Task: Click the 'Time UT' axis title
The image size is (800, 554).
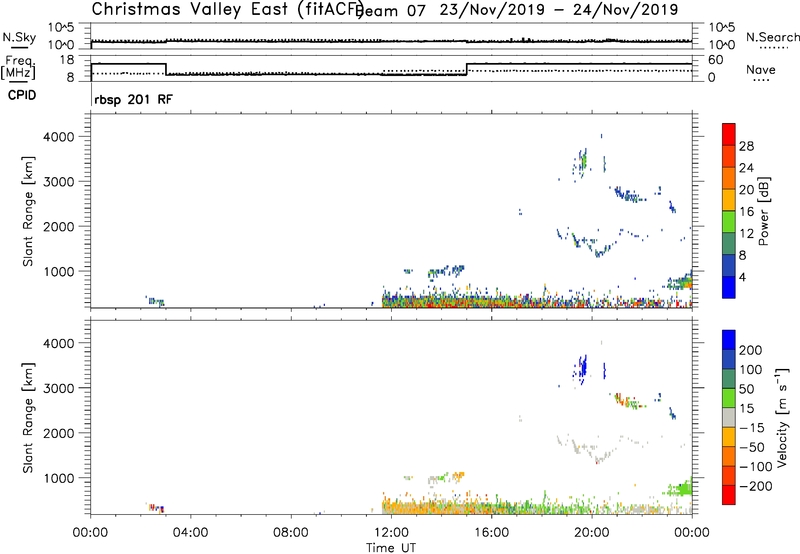Action: click(391, 548)
